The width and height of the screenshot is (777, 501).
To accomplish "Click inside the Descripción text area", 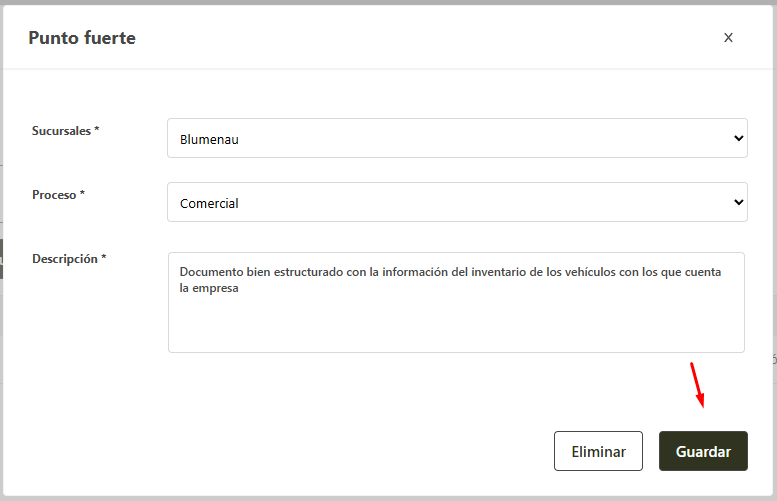I will coord(456,303).
